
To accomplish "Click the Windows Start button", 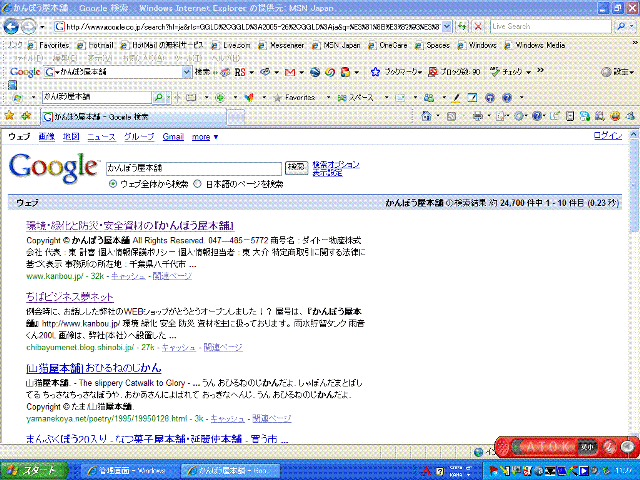I will pyautogui.click(x=34, y=470).
